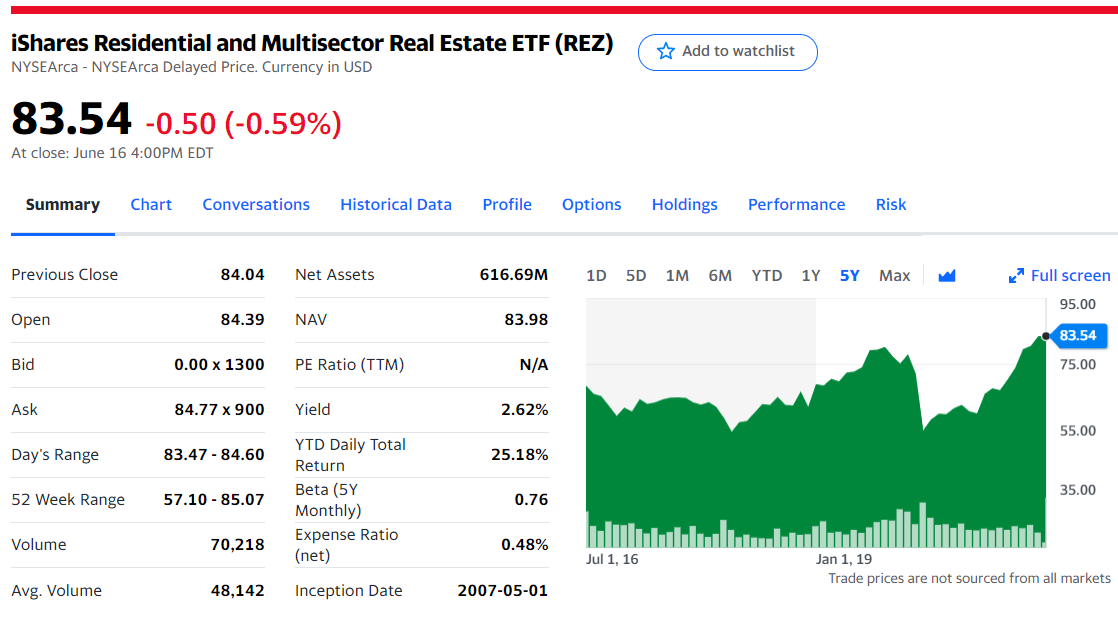Switch chart to YTD view
This screenshot has width=1118, height=622.
click(767, 275)
